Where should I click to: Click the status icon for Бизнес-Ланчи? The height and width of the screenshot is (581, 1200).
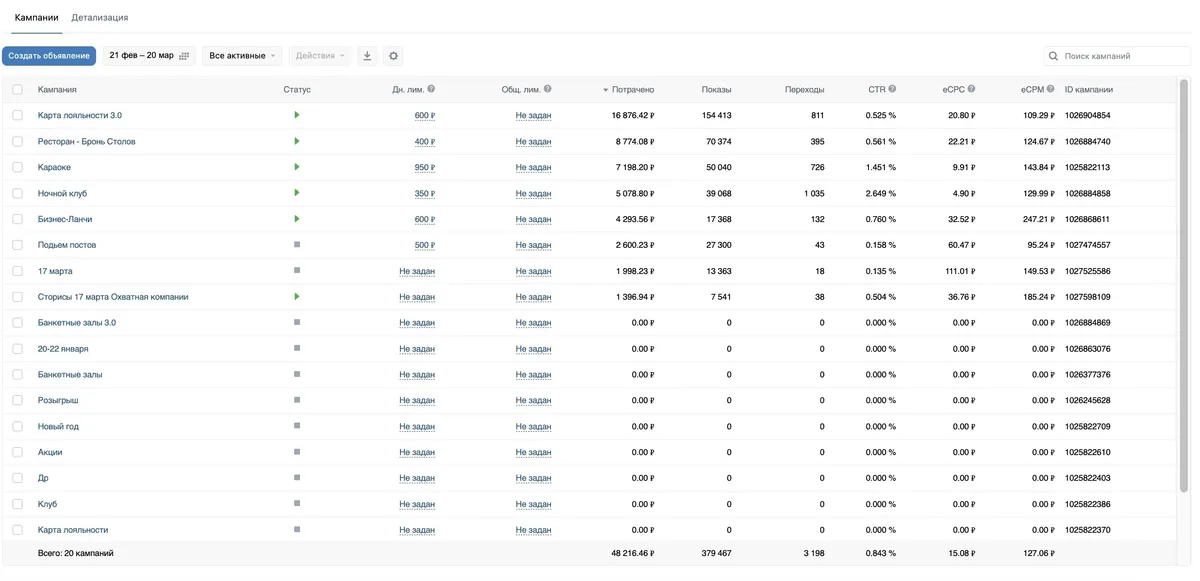click(297, 219)
